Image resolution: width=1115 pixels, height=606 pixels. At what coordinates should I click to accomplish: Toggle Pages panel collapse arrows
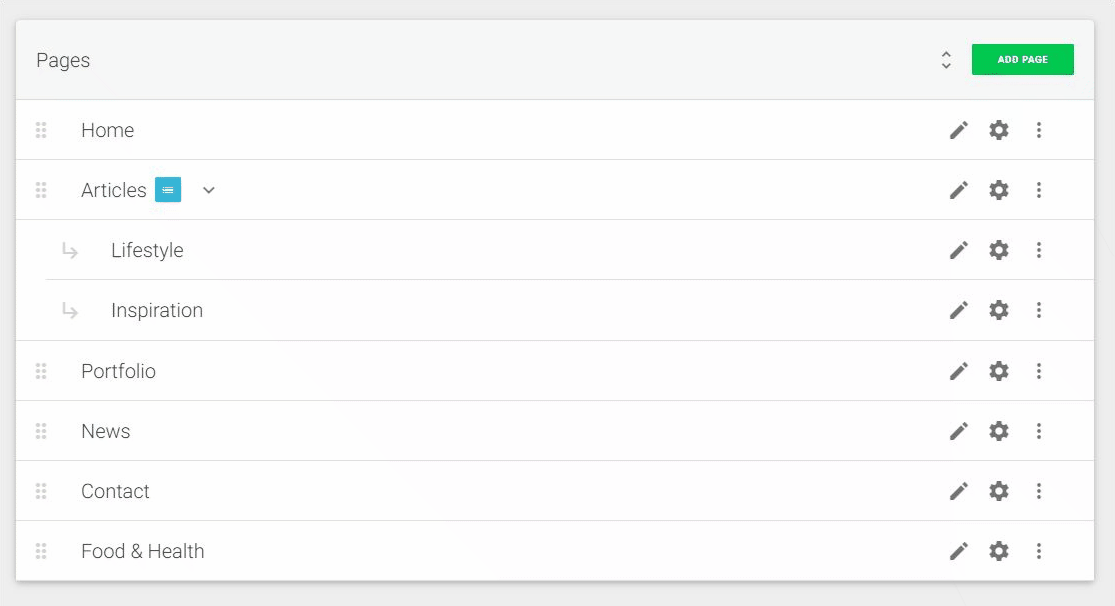[946, 60]
